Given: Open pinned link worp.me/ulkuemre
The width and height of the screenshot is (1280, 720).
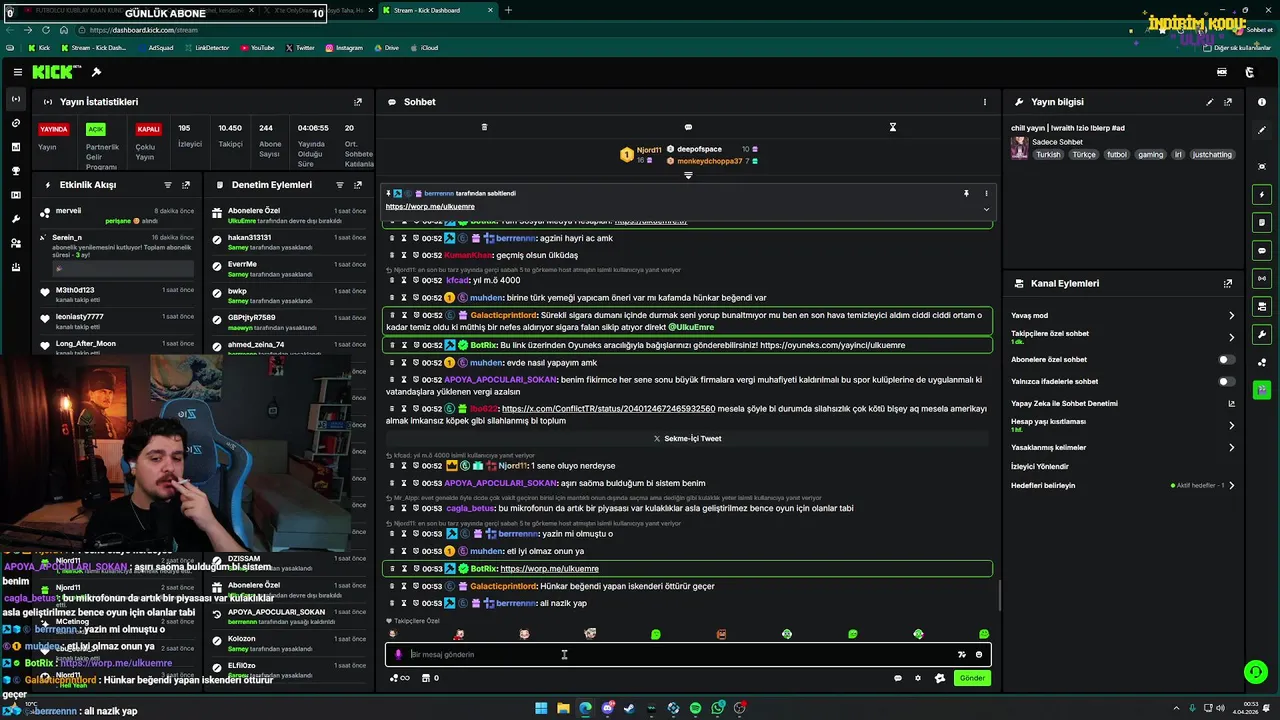Looking at the screenshot, I should coord(430,207).
